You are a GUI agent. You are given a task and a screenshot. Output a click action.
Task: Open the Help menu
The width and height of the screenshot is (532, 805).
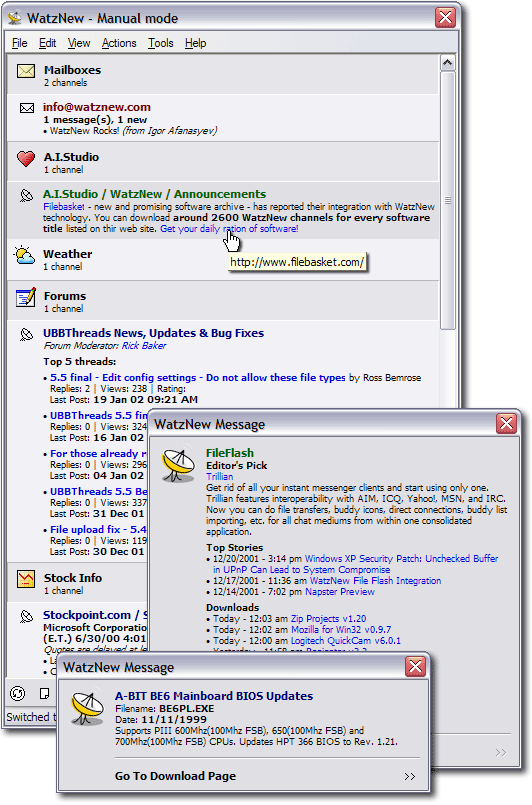(x=195, y=43)
